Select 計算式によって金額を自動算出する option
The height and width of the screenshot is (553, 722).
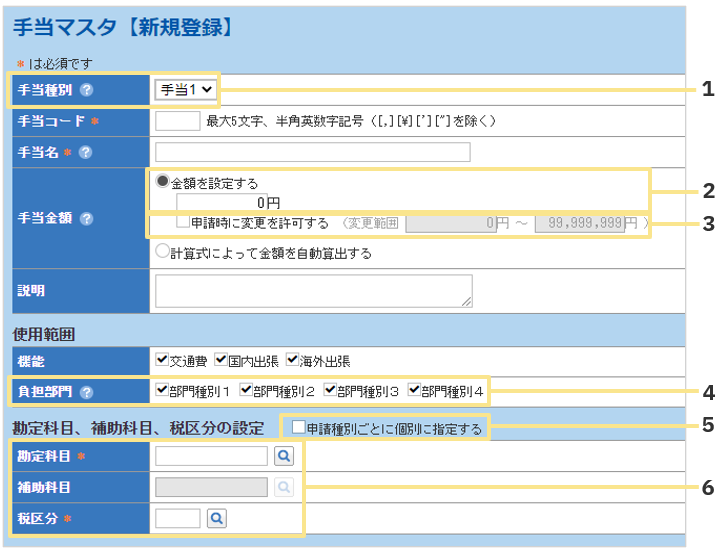(163, 253)
